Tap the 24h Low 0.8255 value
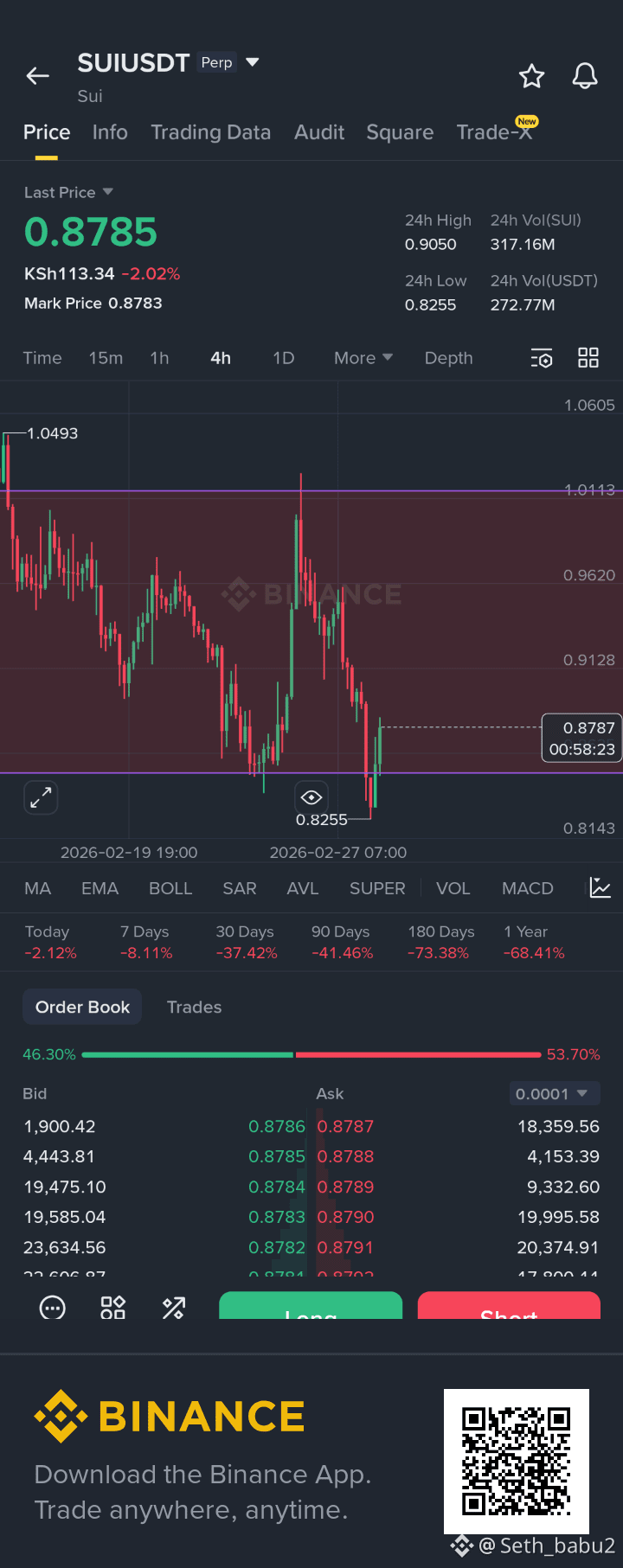This screenshot has height=1568, width=623. pos(431,305)
